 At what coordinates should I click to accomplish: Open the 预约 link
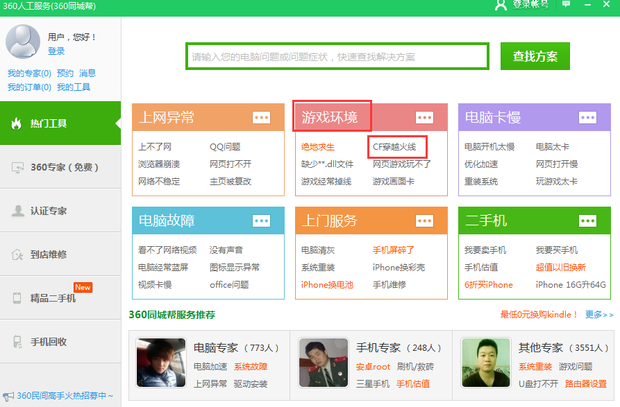pos(65,73)
